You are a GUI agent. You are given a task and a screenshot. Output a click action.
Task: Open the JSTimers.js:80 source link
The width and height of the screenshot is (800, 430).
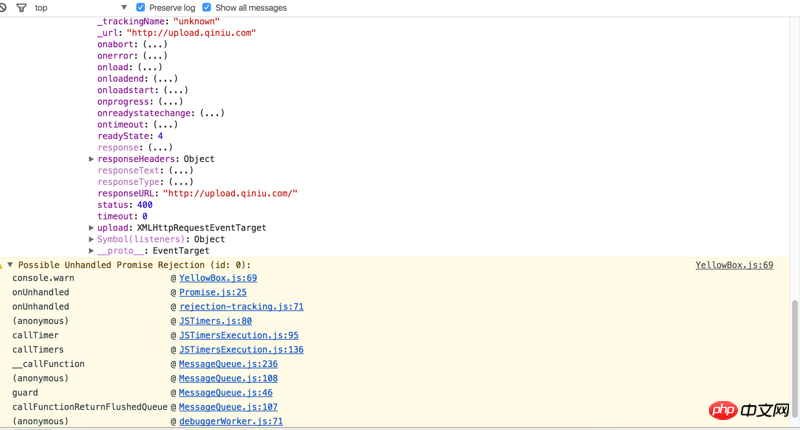215,321
